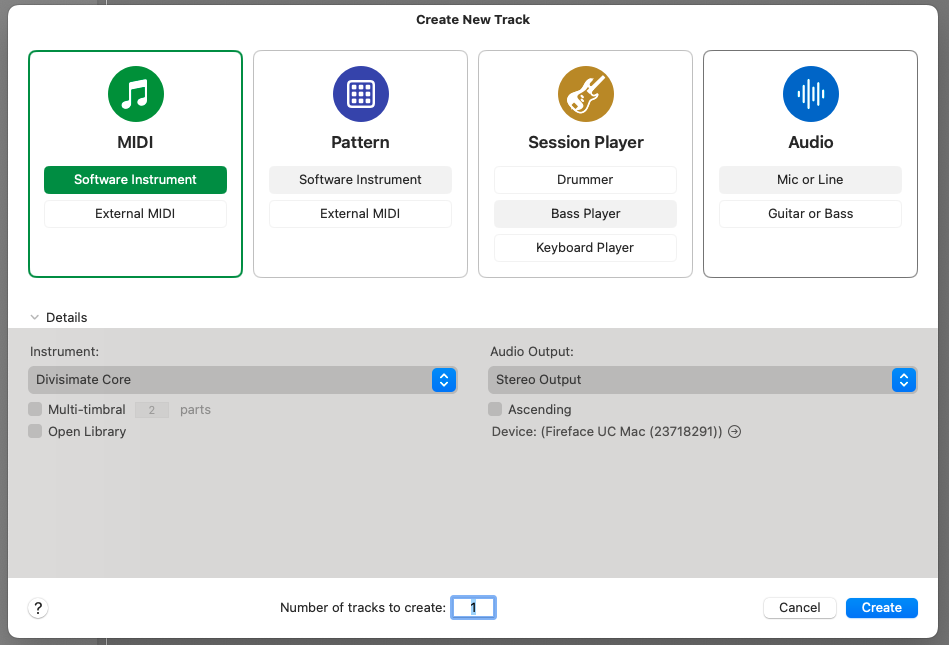
Task: Enable the Multi-timbral checkbox
Action: pyautogui.click(x=36, y=410)
